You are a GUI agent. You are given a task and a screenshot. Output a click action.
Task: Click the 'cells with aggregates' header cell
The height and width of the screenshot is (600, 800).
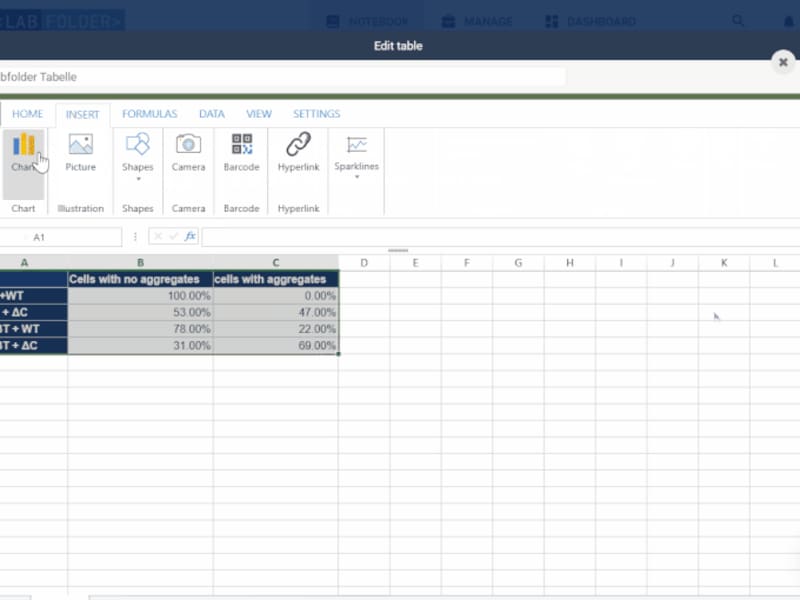[276, 279]
